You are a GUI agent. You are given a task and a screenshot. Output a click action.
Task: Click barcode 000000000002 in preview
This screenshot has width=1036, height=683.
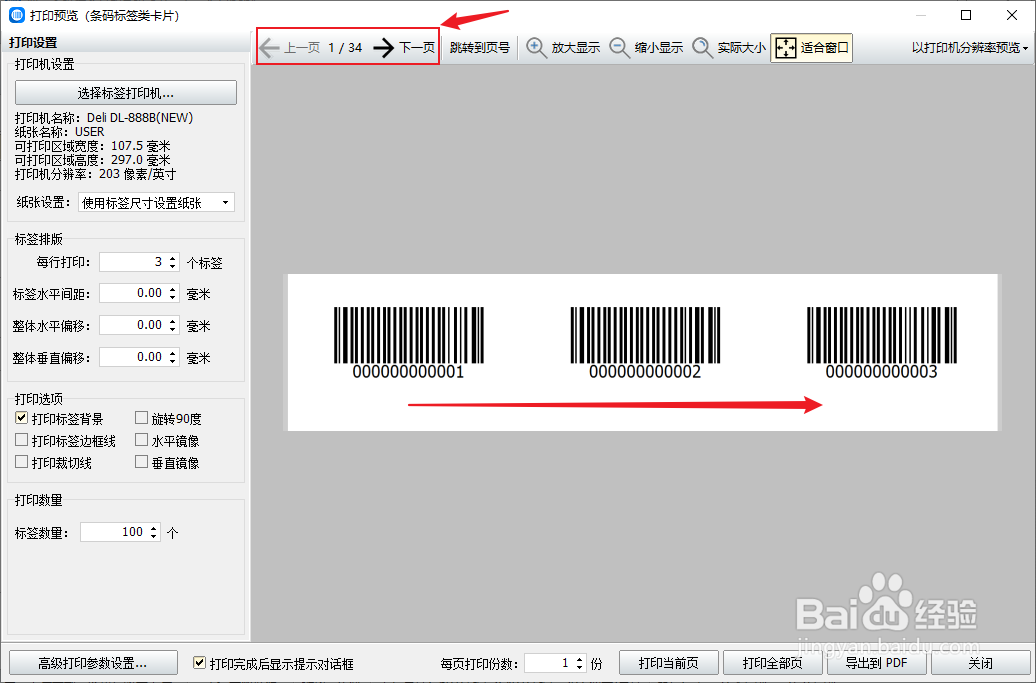point(646,342)
